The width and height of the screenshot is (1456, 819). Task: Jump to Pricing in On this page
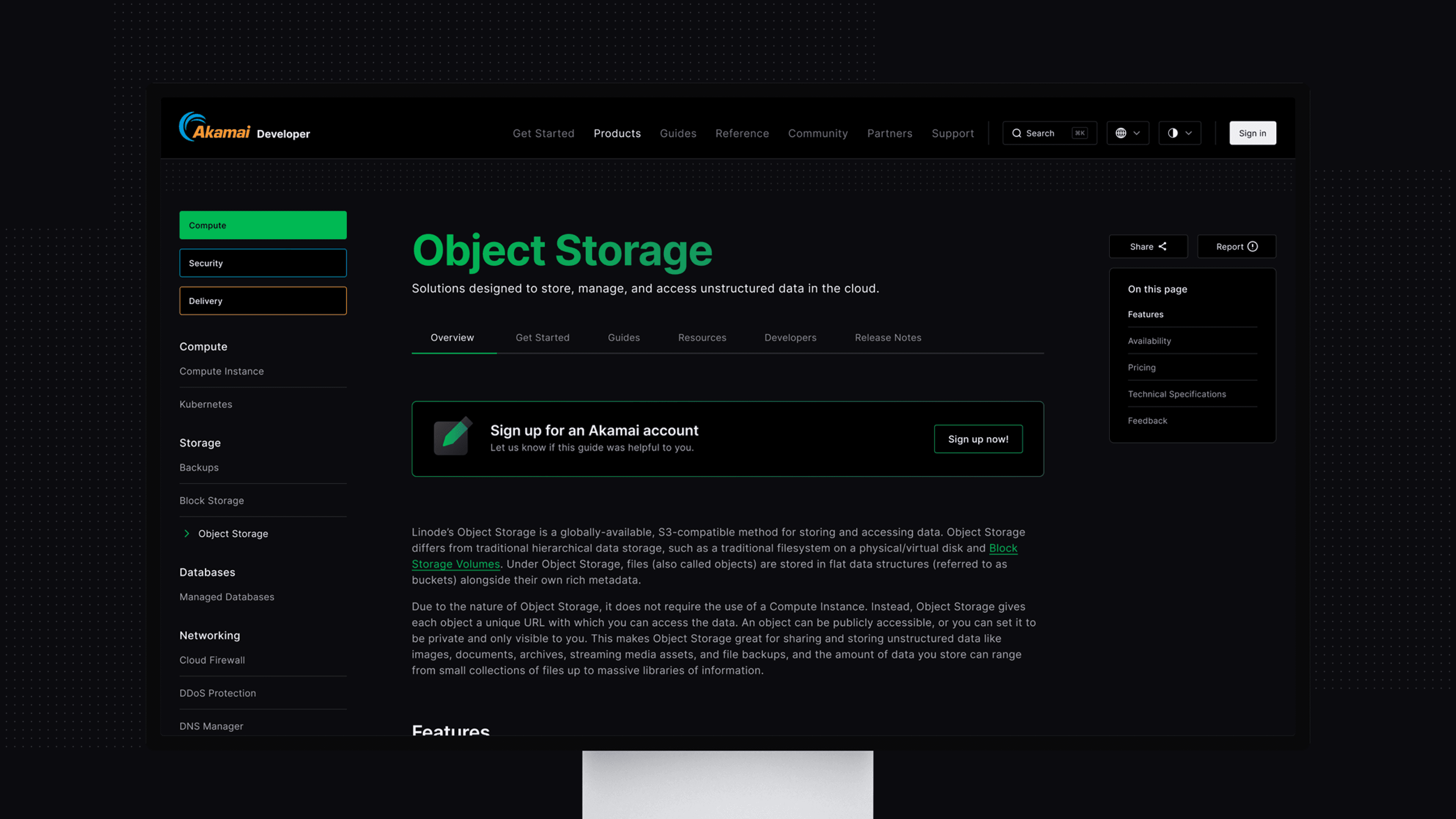pos(1141,367)
